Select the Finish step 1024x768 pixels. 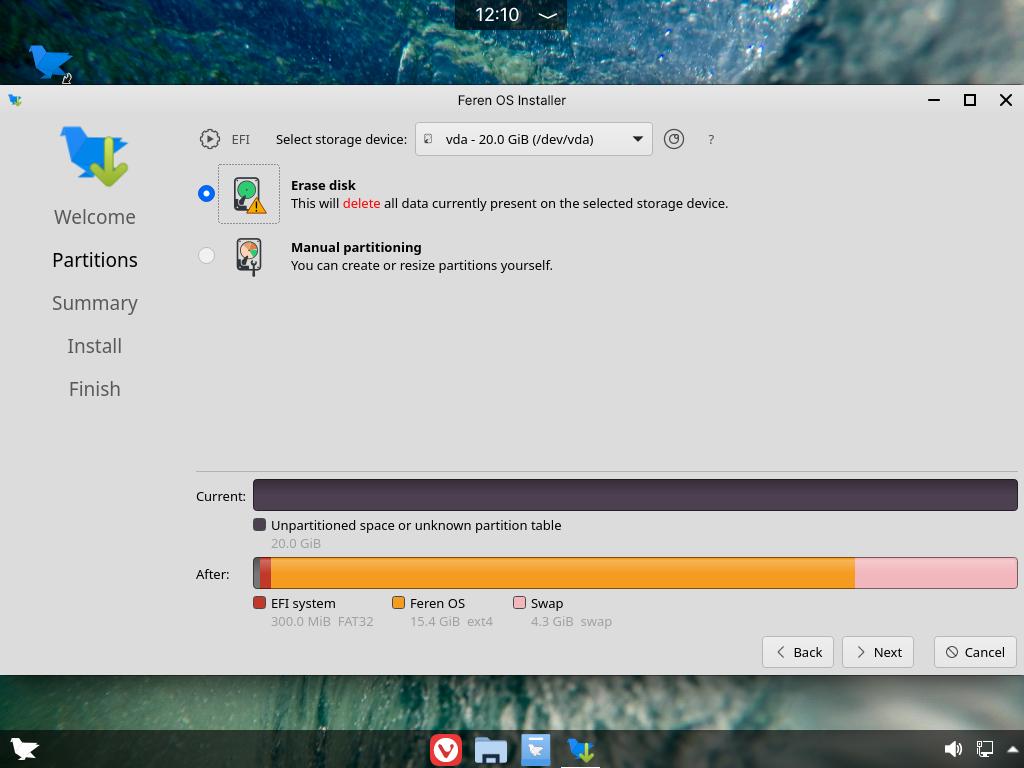(95, 389)
